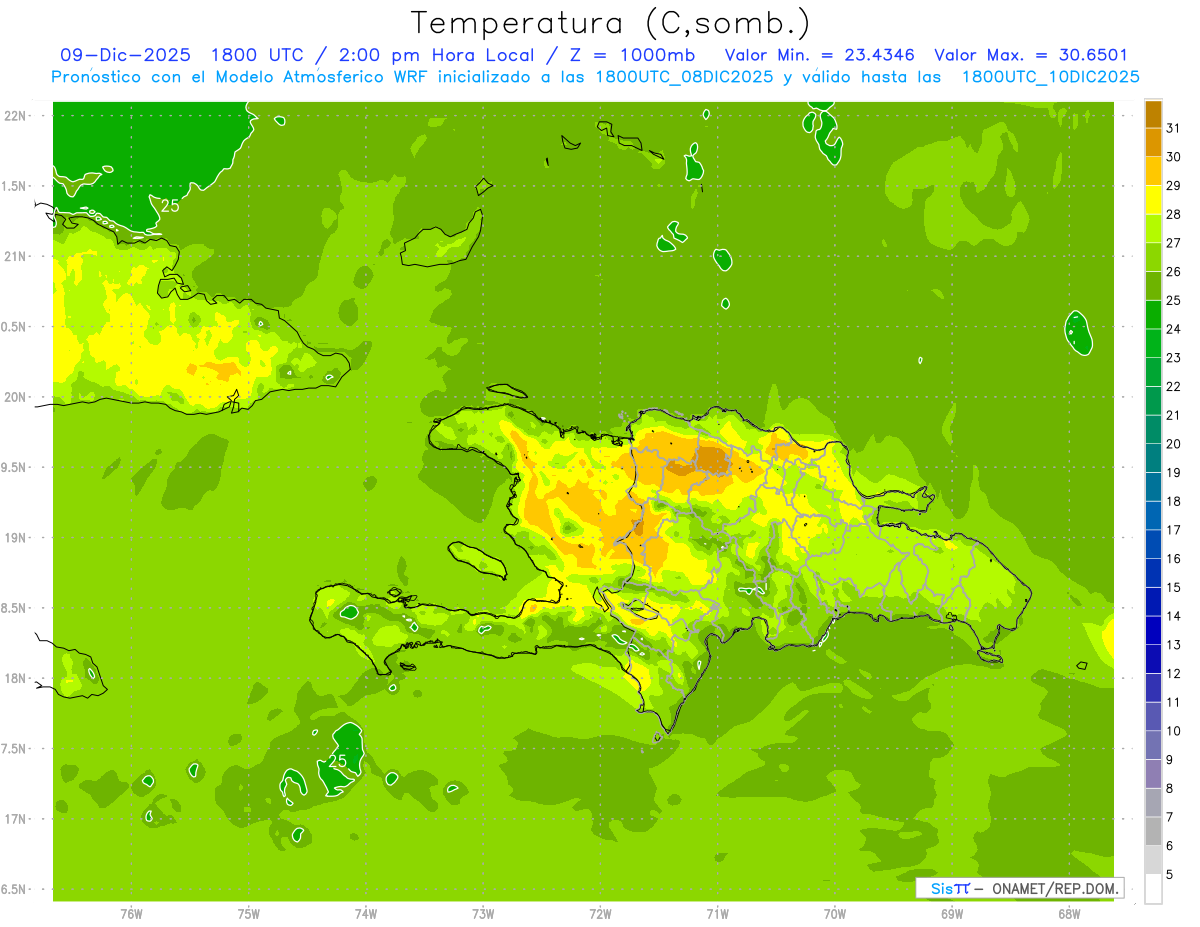The width and height of the screenshot is (1200, 927).
Task: Click the '73W' longitude axis label
Action: click(x=483, y=913)
